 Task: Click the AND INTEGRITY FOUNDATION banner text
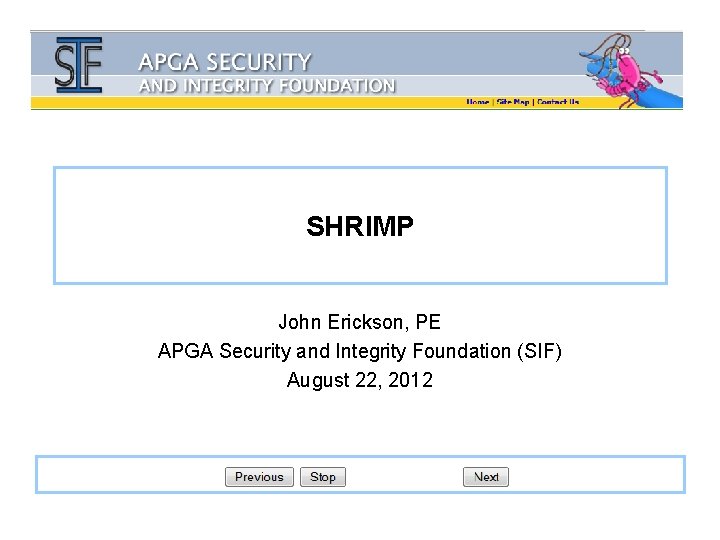pos(267,86)
